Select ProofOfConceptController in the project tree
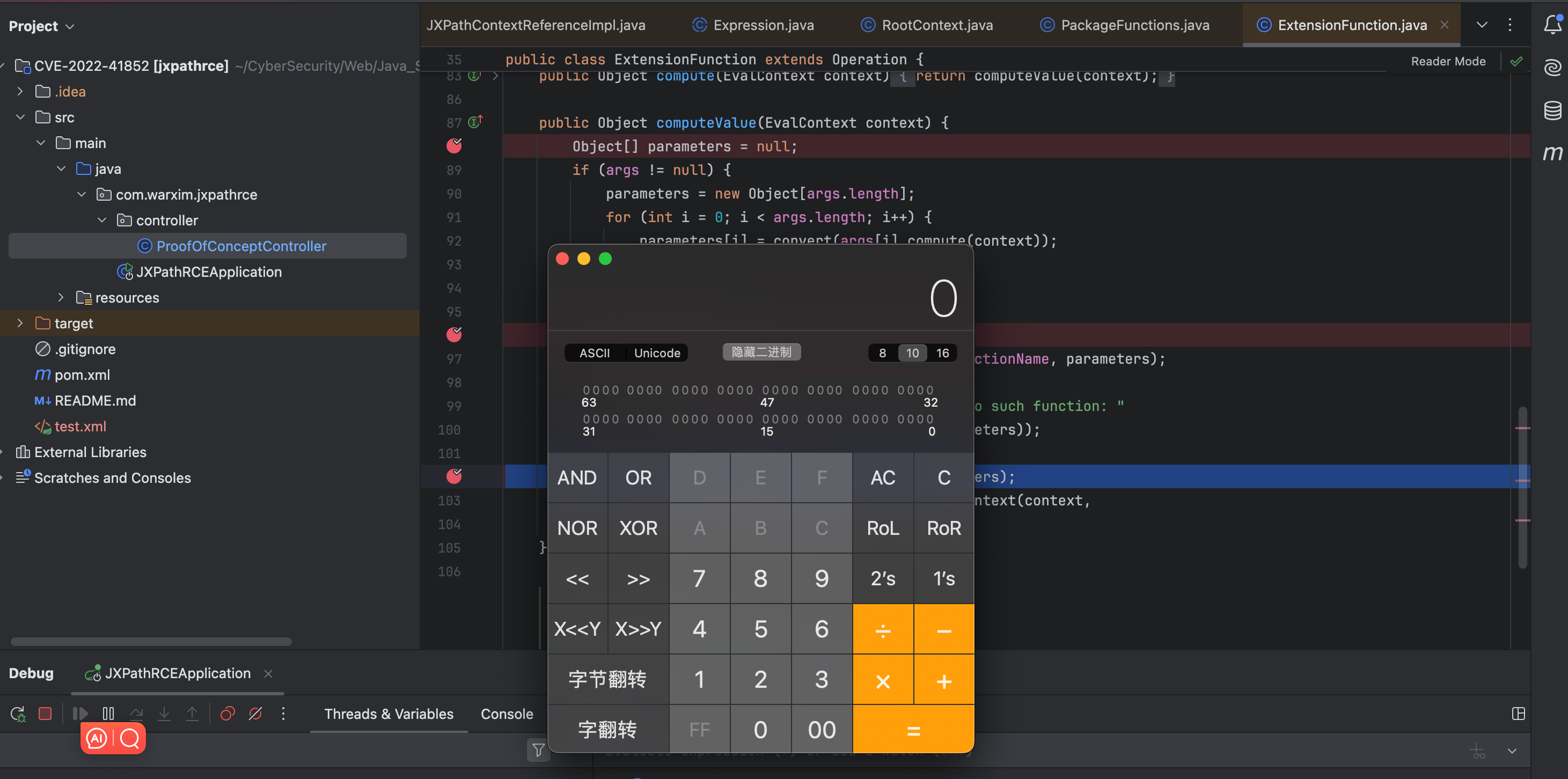This screenshot has height=779, width=1568. (x=208, y=246)
